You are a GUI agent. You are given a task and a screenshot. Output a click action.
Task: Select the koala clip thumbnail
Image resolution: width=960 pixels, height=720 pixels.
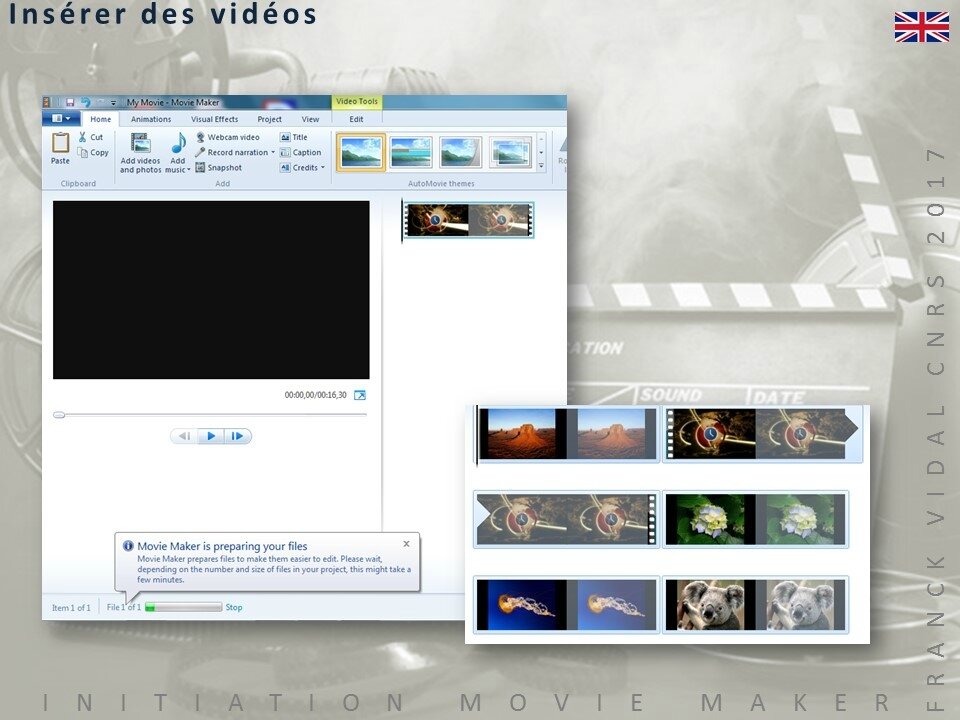click(756, 605)
